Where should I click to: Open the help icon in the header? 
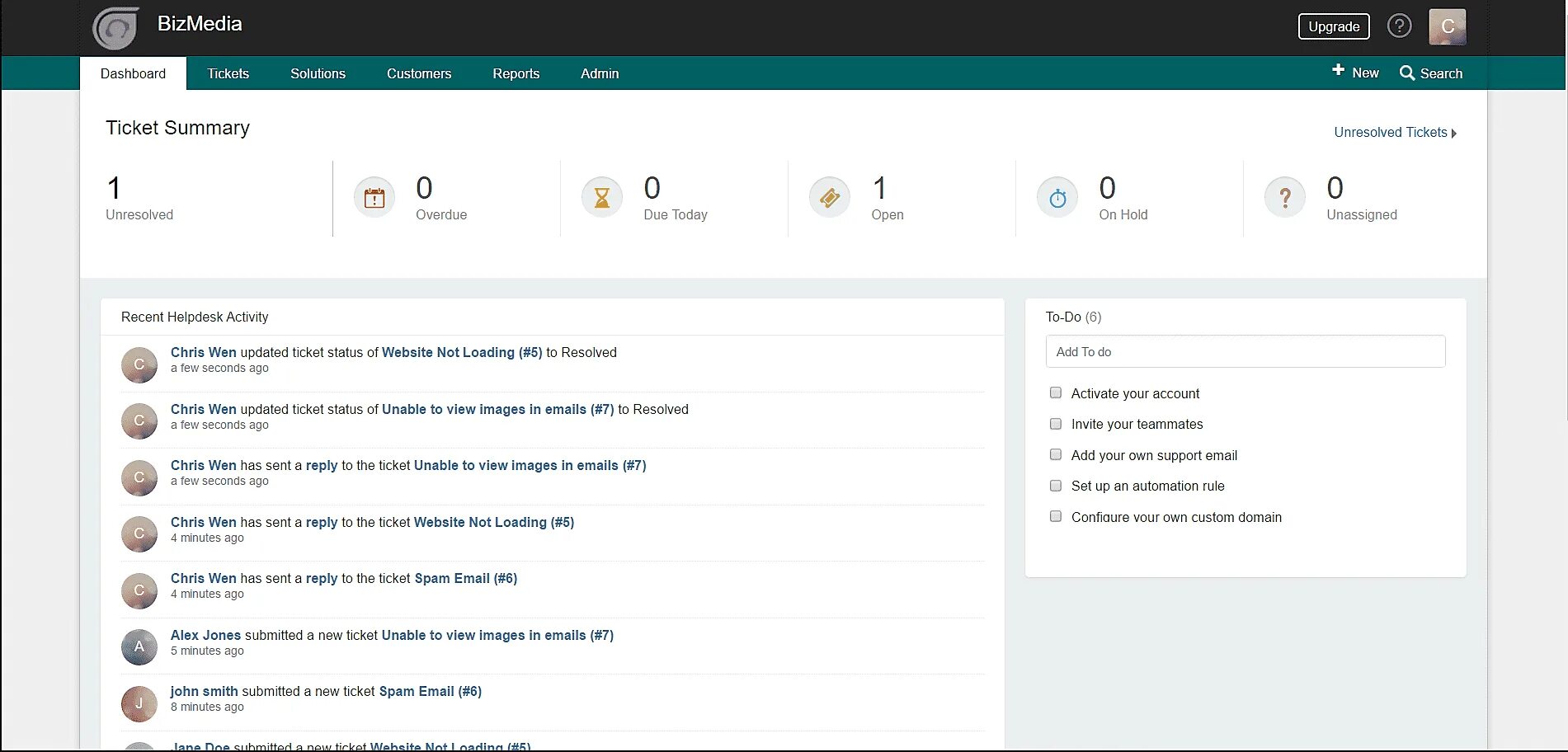click(x=1400, y=26)
